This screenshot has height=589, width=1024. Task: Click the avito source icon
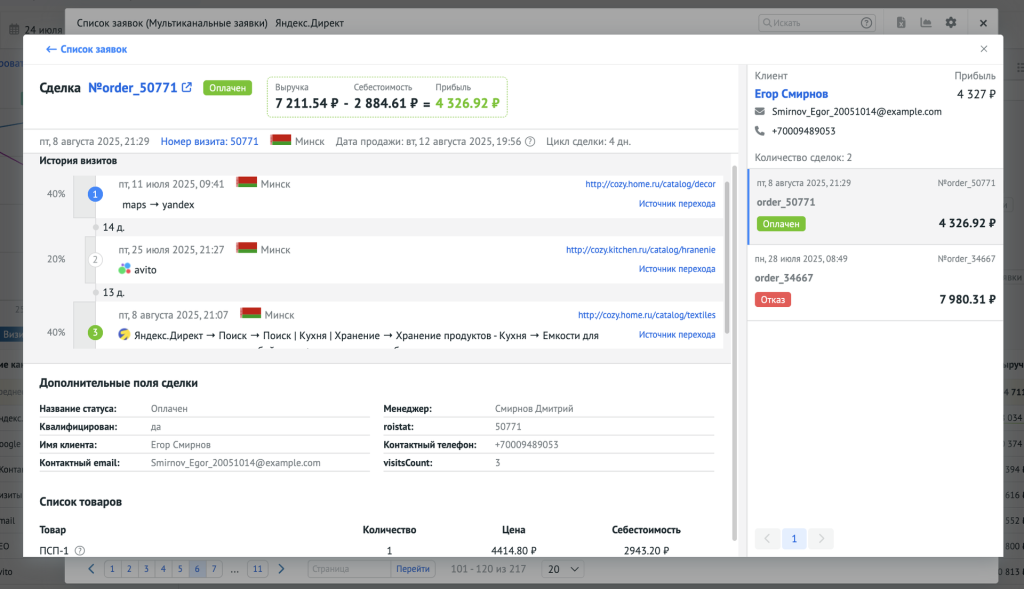click(124, 269)
